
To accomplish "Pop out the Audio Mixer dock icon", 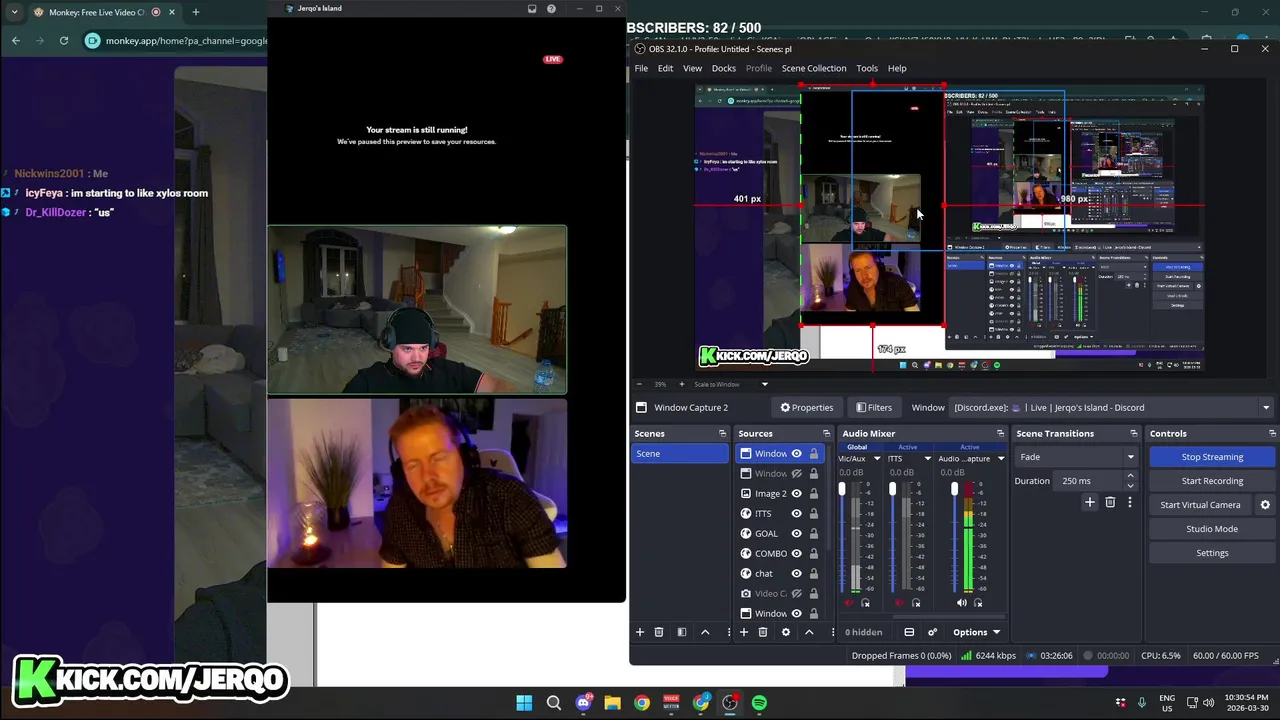I will tap(1000, 433).
